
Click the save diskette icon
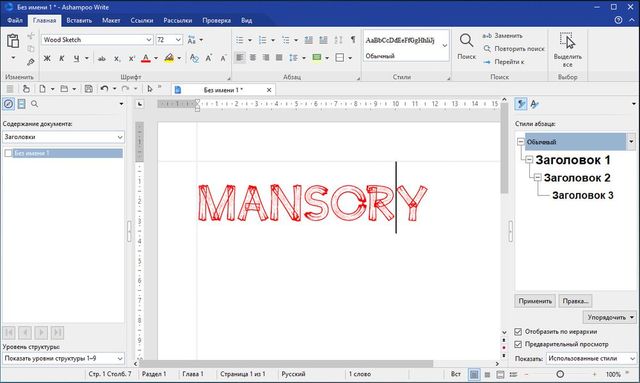click(88, 89)
